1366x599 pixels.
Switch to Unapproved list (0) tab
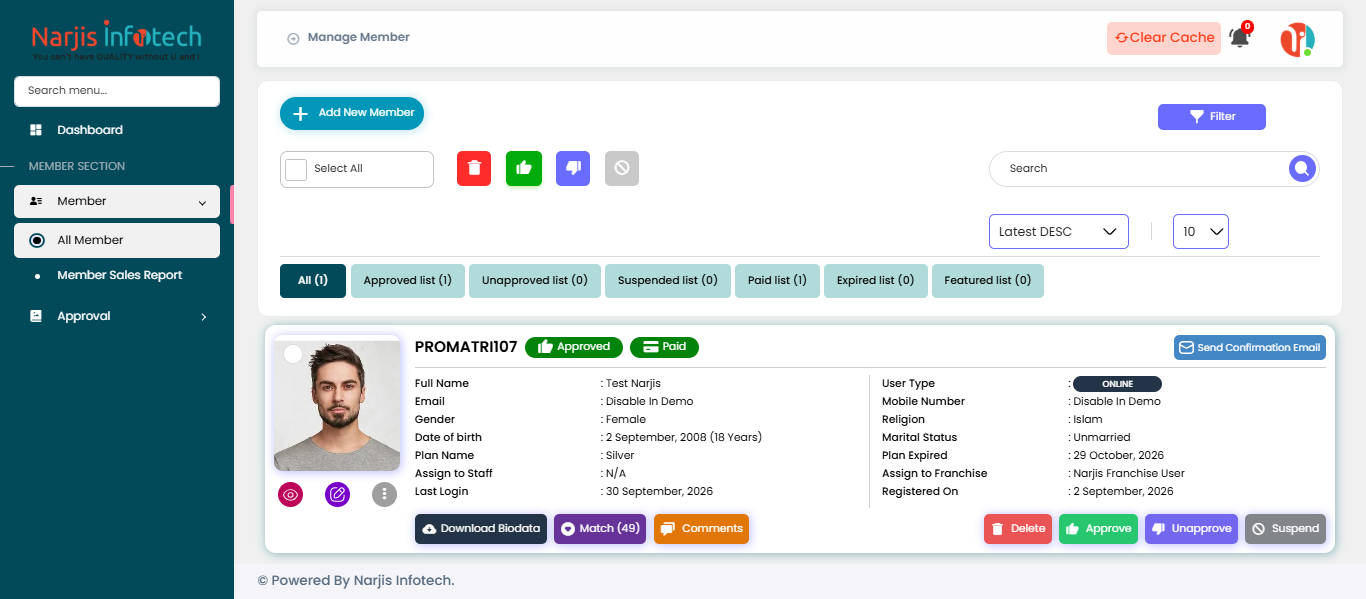click(x=535, y=281)
